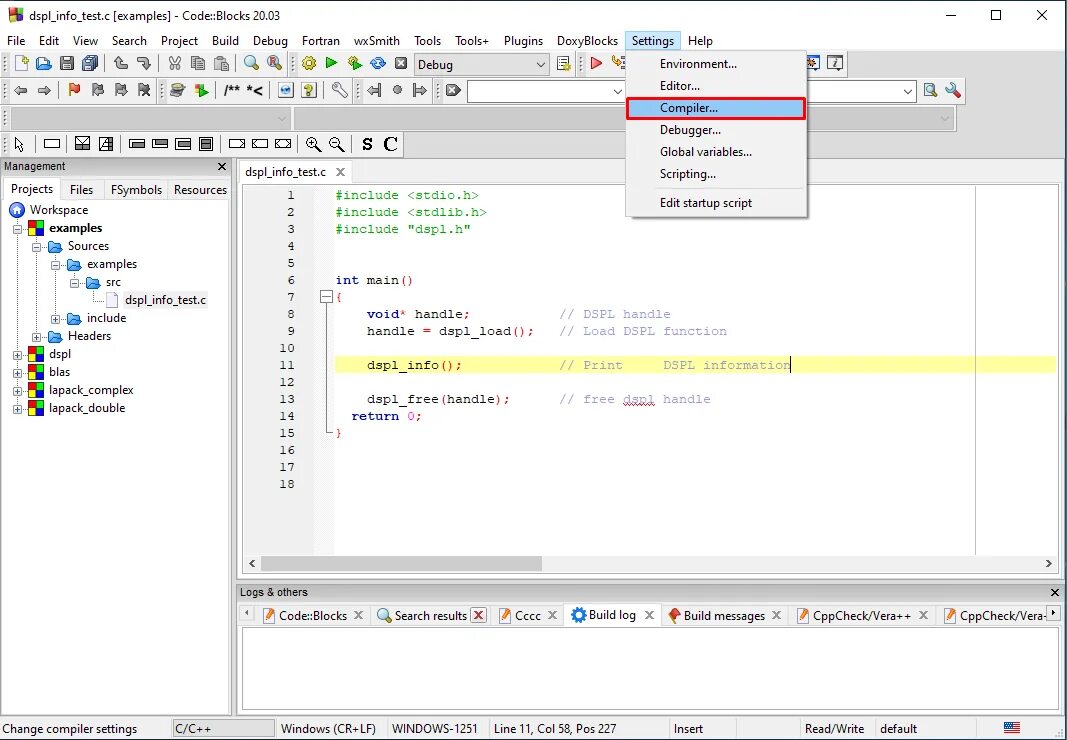Close the dspl_info_test.c editor tab
Screen dimensions: 1067x740
[340, 172]
